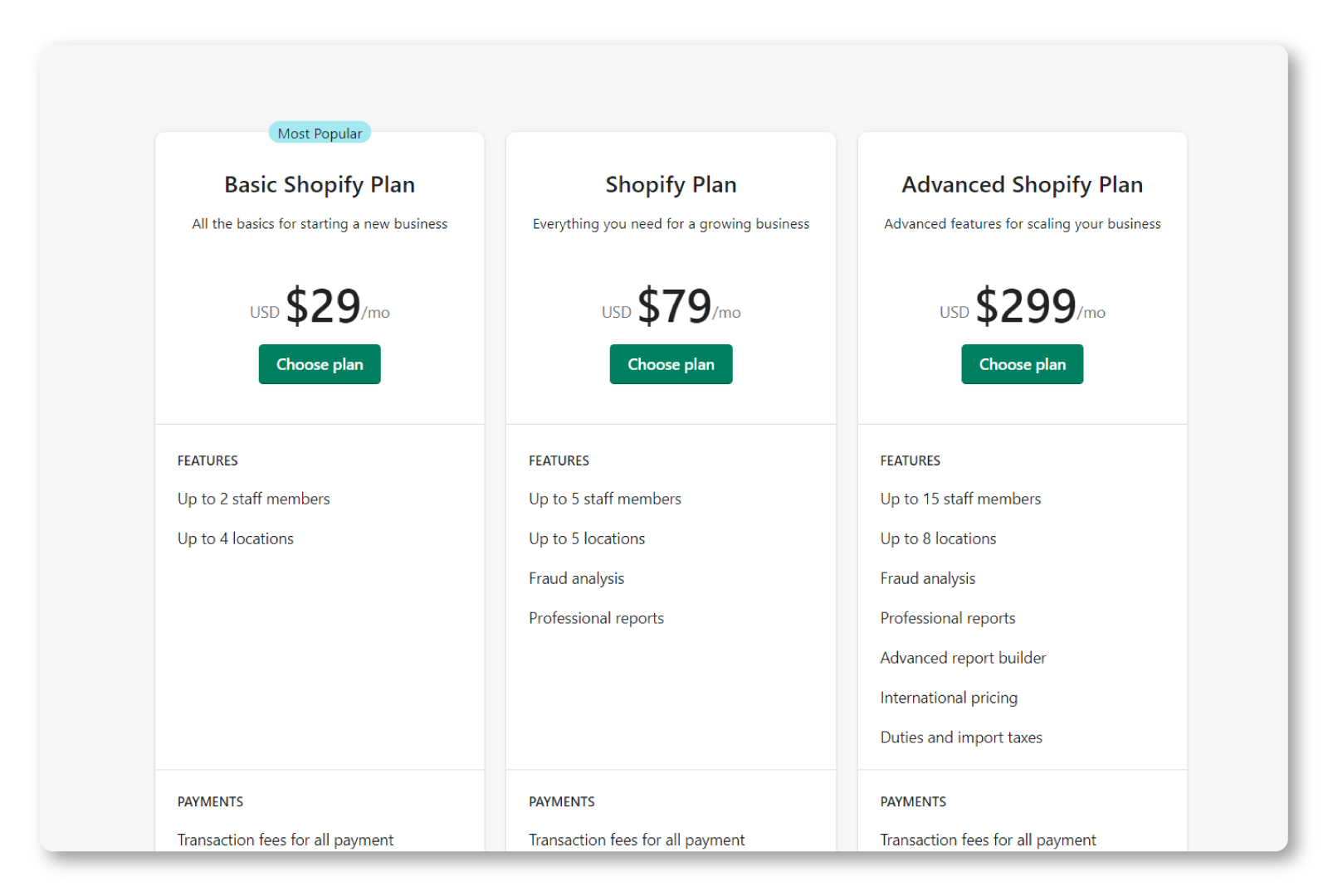Click 'Up to 5 staff members' feature

[604, 499]
